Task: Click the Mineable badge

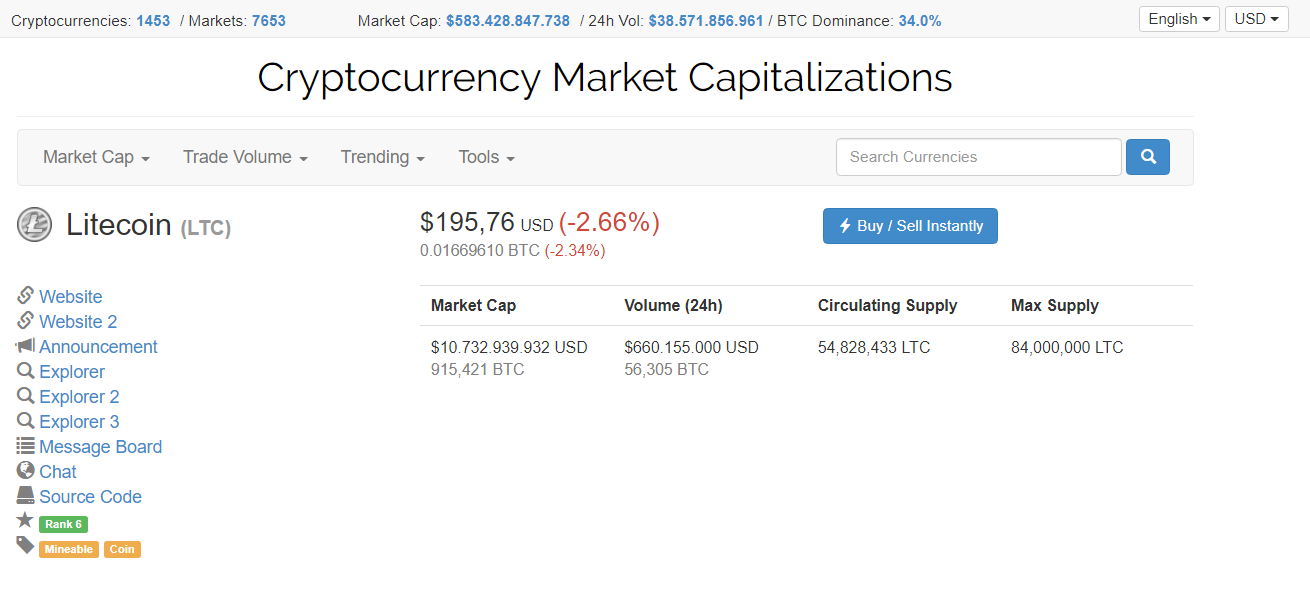Action: (x=68, y=548)
